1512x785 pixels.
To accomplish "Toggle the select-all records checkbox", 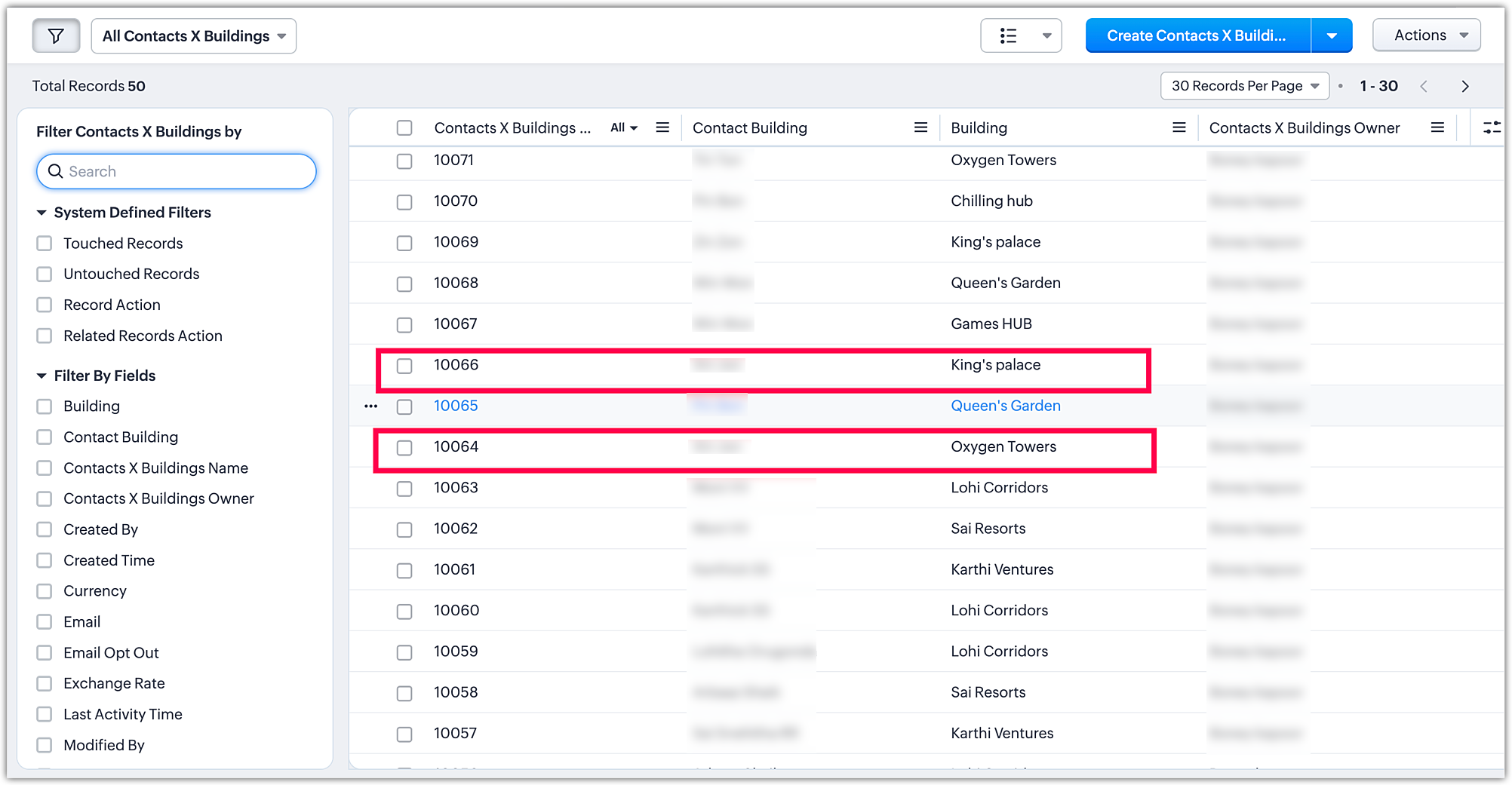I will (404, 127).
